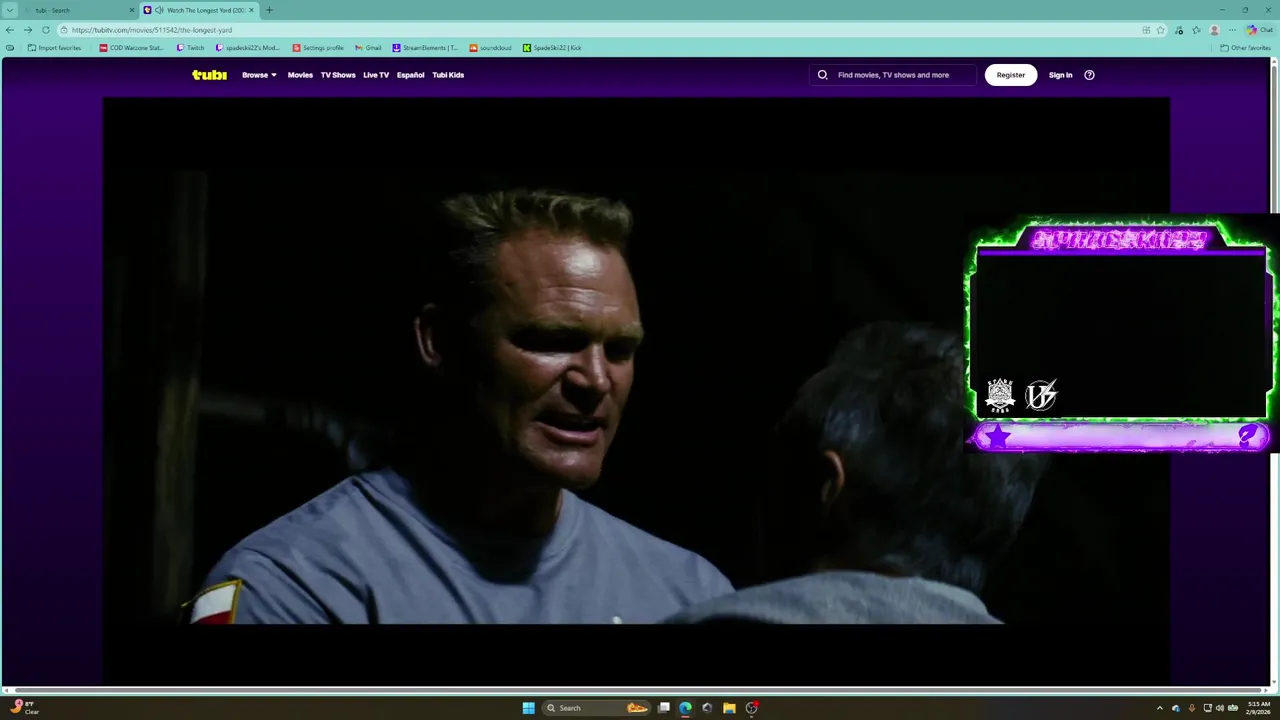This screenshot has width=1280, height=720.
Task: Show hidden system tray icons
Action: (1160, 708)
